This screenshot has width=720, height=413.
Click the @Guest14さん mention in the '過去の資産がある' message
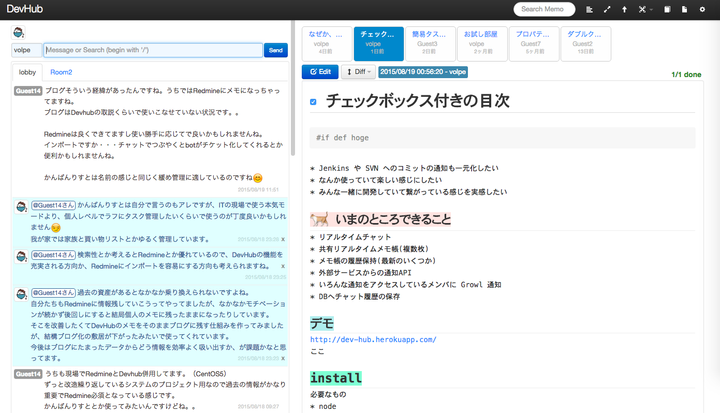(x=53, y=293)
